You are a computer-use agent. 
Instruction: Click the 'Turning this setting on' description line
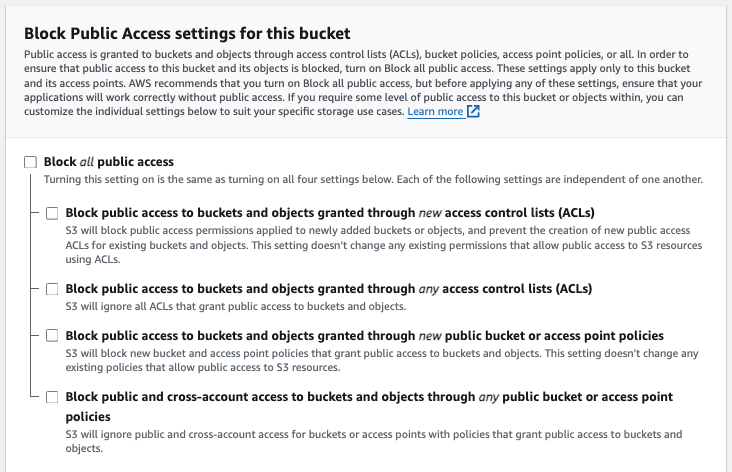click(373, 179)
